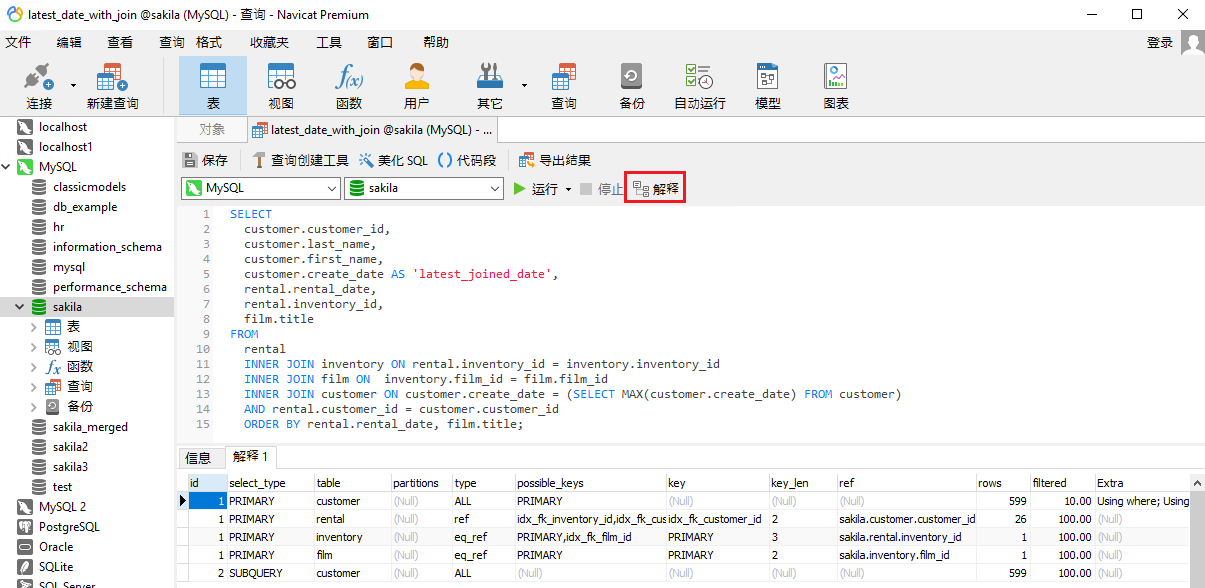This screenshot has height=588, width=1205.
Task: Expand the 函数 node under sakila
Action: [34, 367]
